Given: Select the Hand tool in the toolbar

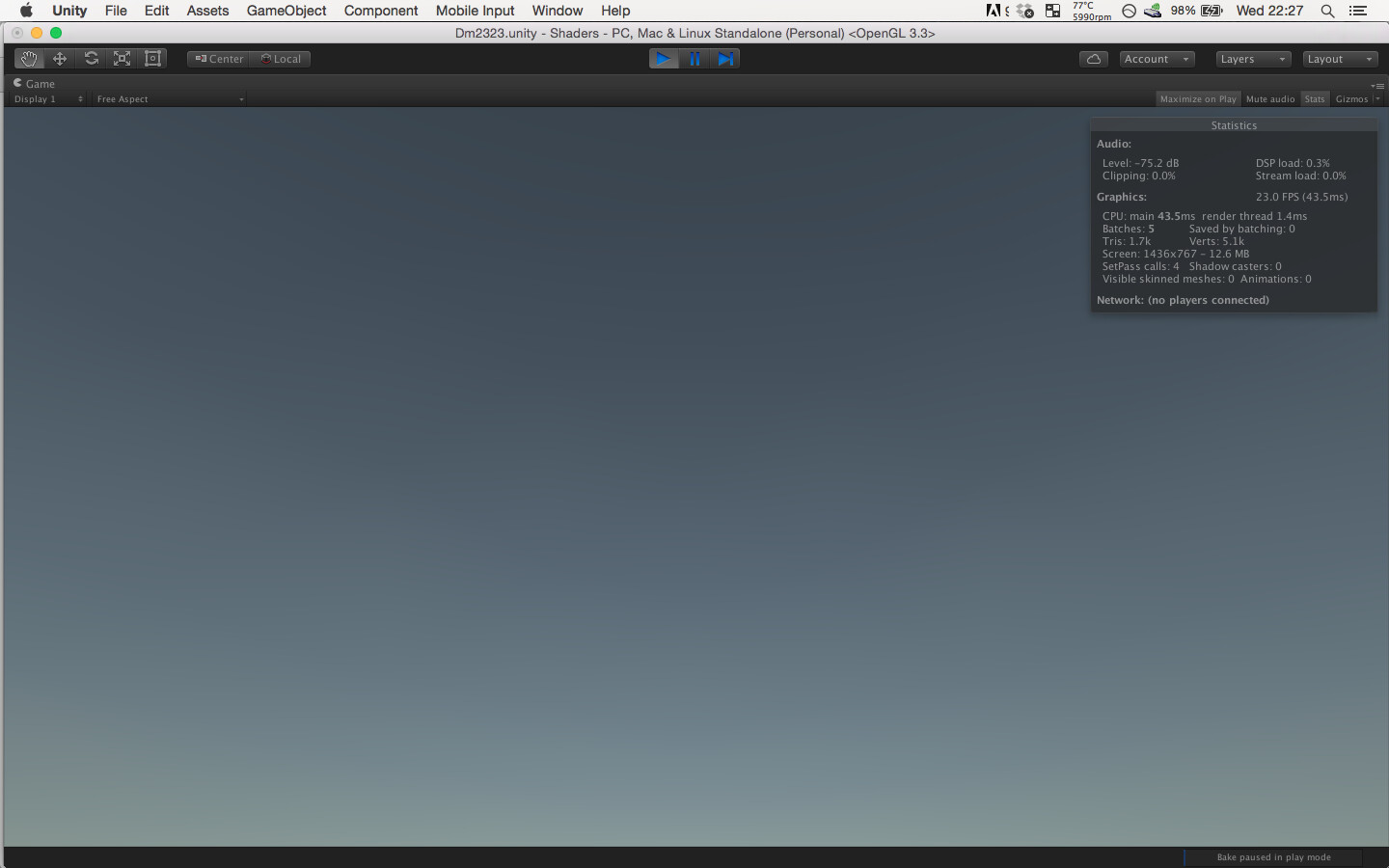Looking at the screenshot, I should pyautogui.click(x=28, y=58).
